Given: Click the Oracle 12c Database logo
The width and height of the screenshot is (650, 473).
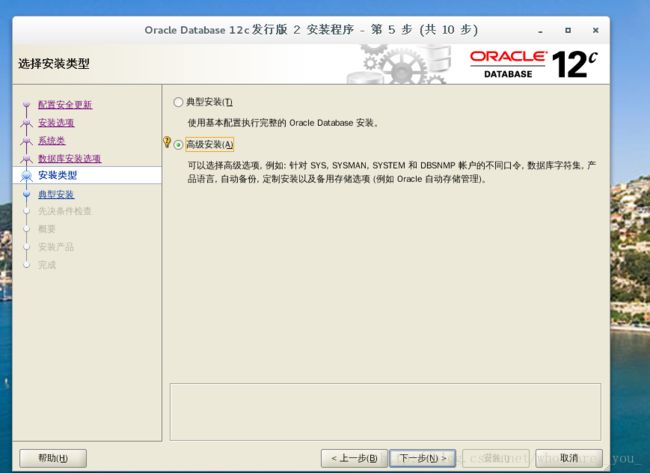Looking at the screenshot, I should pos(534,64).
